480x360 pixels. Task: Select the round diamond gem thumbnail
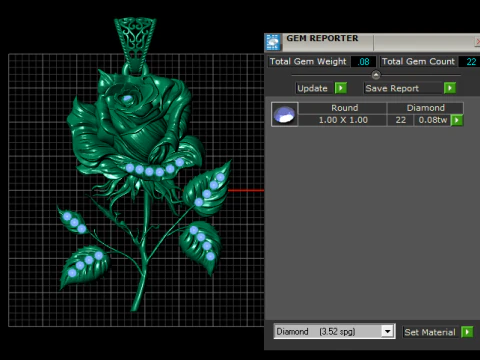point(284,114)
